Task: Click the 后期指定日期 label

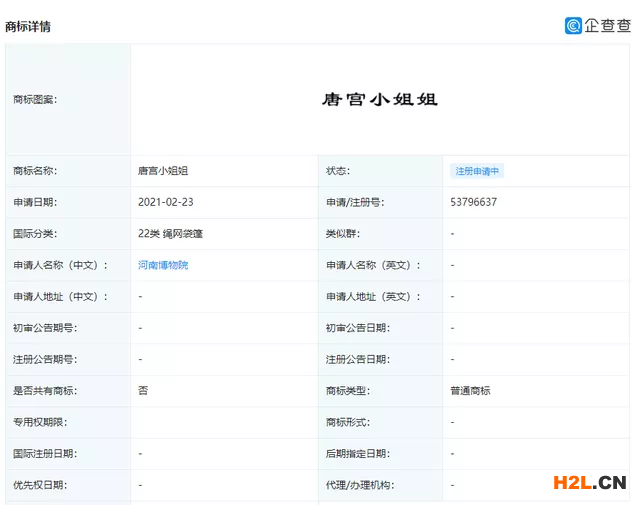Action: [x=358, y=454]
